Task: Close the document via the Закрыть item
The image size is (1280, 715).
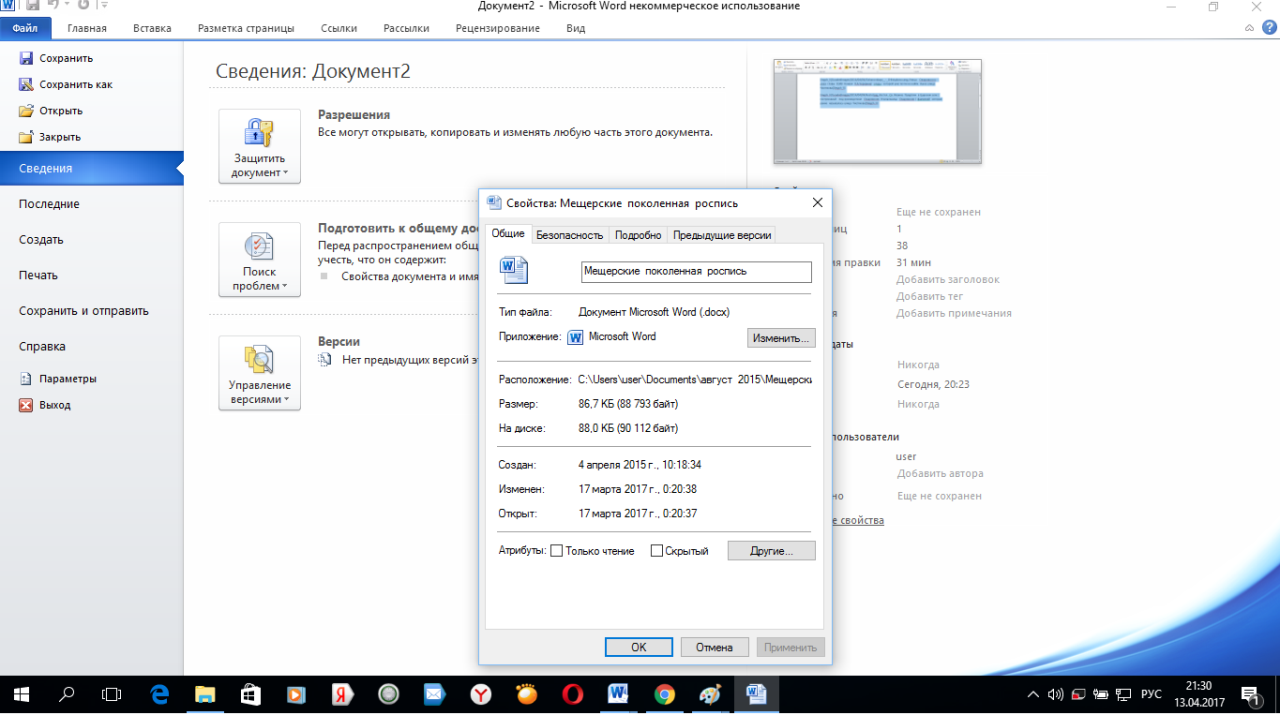Action: tap(50, 136)
